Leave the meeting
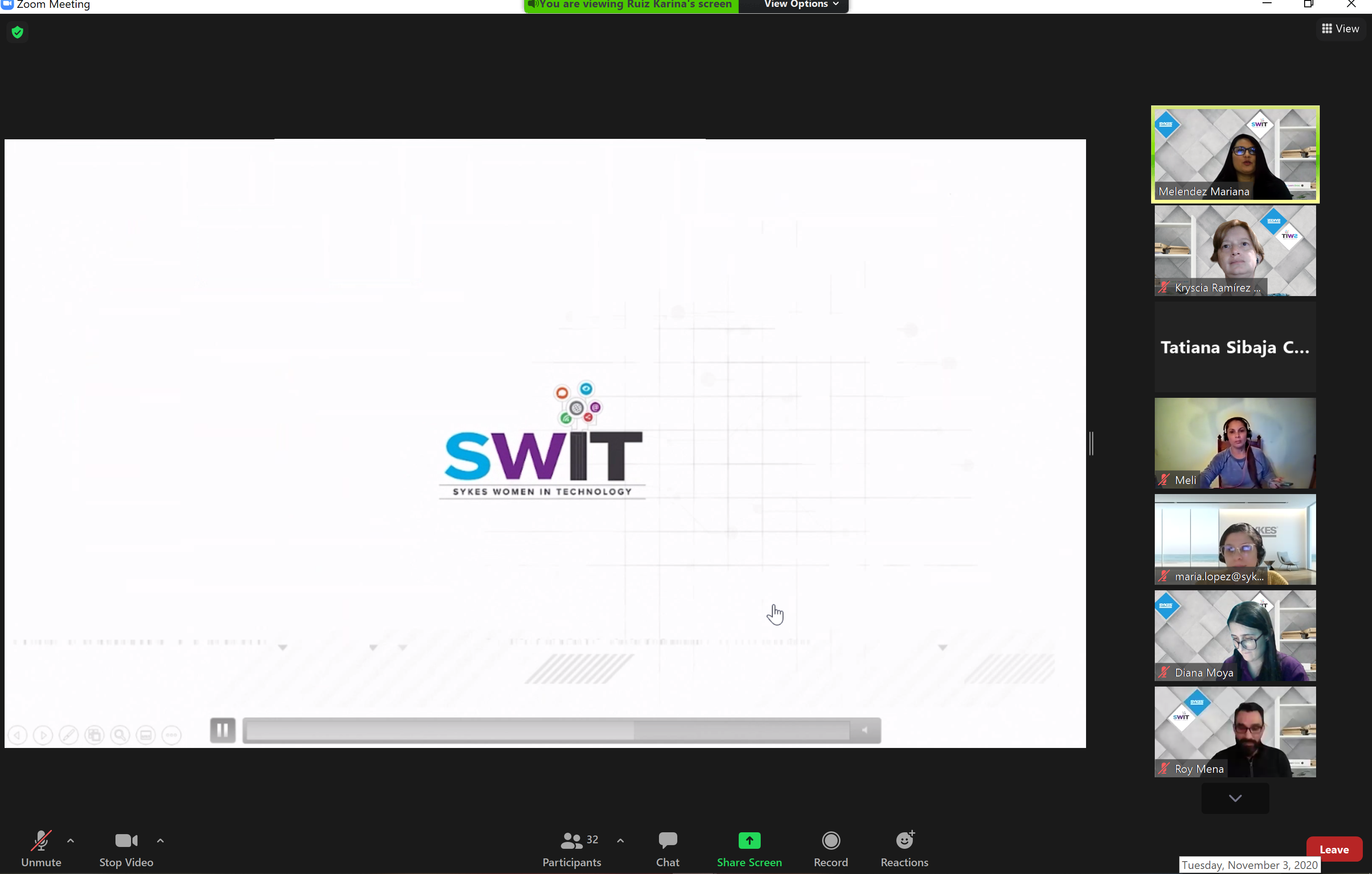The image size is (1372, 874). point(1334,849)
